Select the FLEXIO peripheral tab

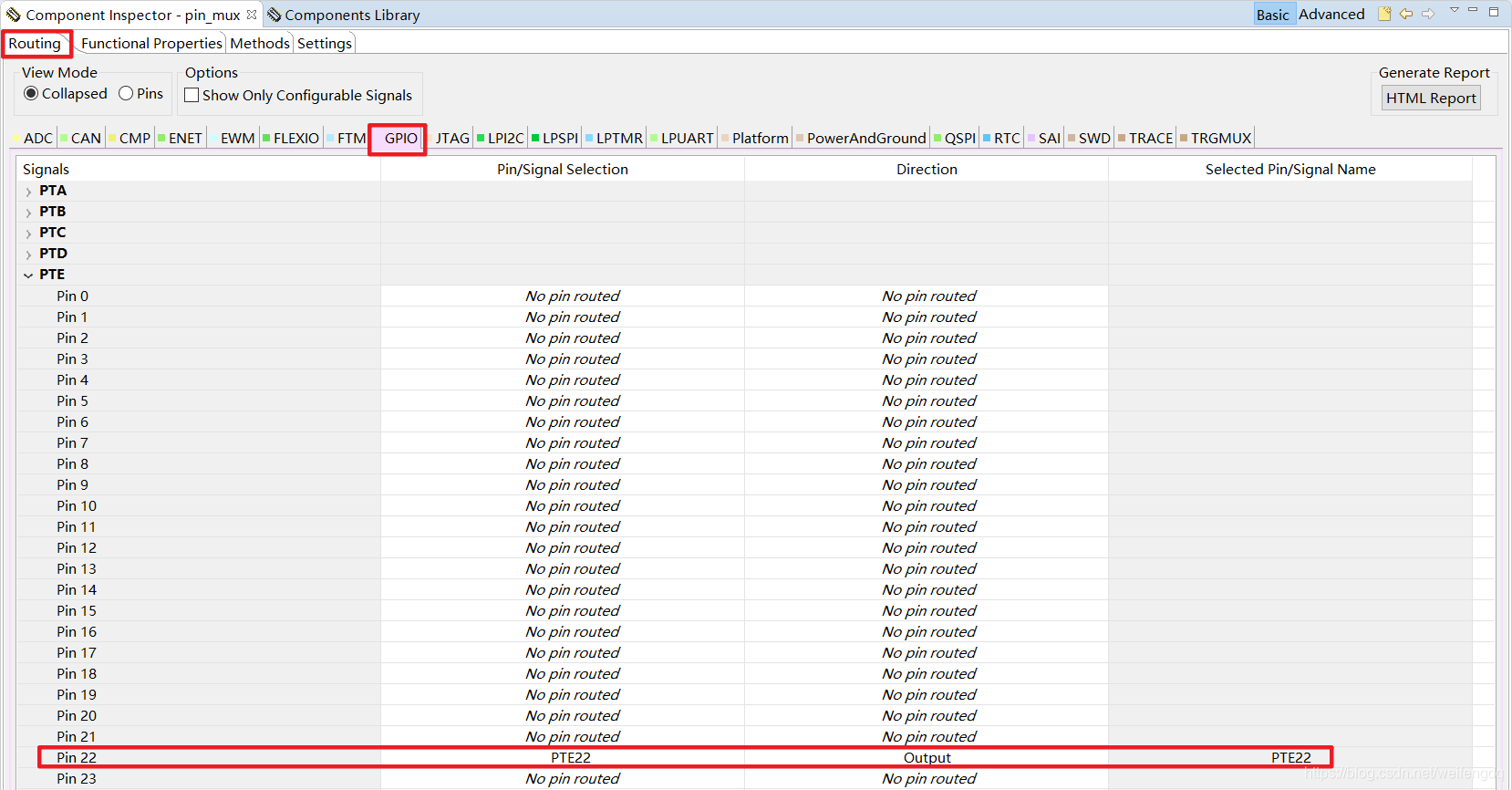tap(291, 138)
